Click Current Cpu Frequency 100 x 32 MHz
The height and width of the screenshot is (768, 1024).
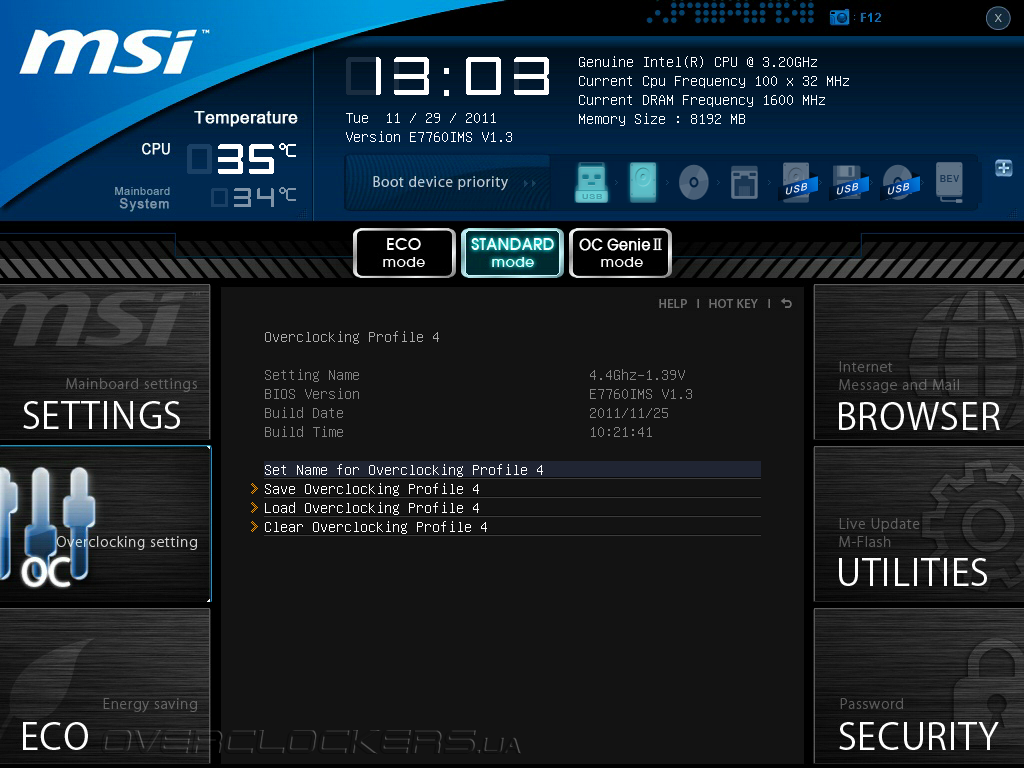[x=713, y=81]
